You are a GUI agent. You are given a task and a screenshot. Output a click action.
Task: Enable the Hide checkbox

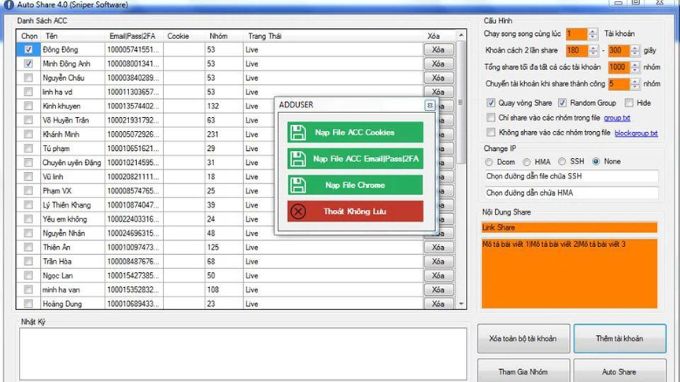click(x=629, y=103)
